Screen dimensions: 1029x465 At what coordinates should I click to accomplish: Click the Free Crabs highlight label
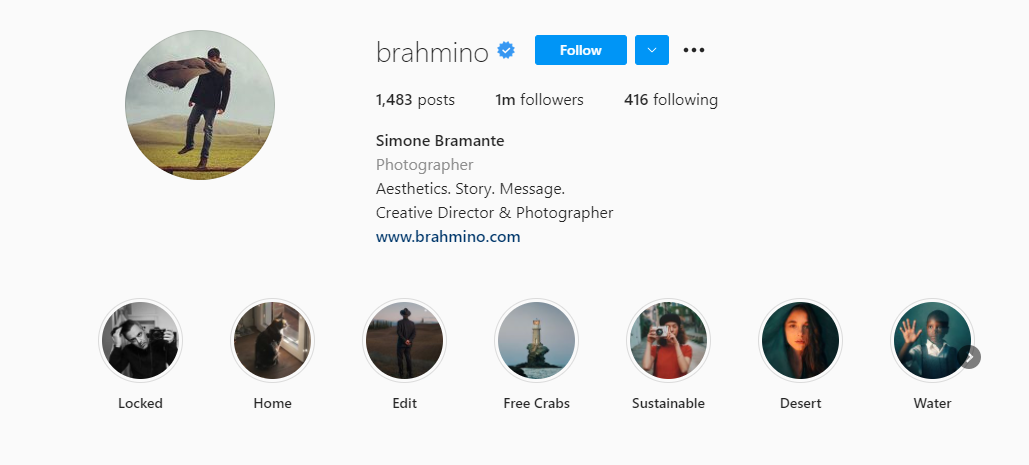point(536,404)
